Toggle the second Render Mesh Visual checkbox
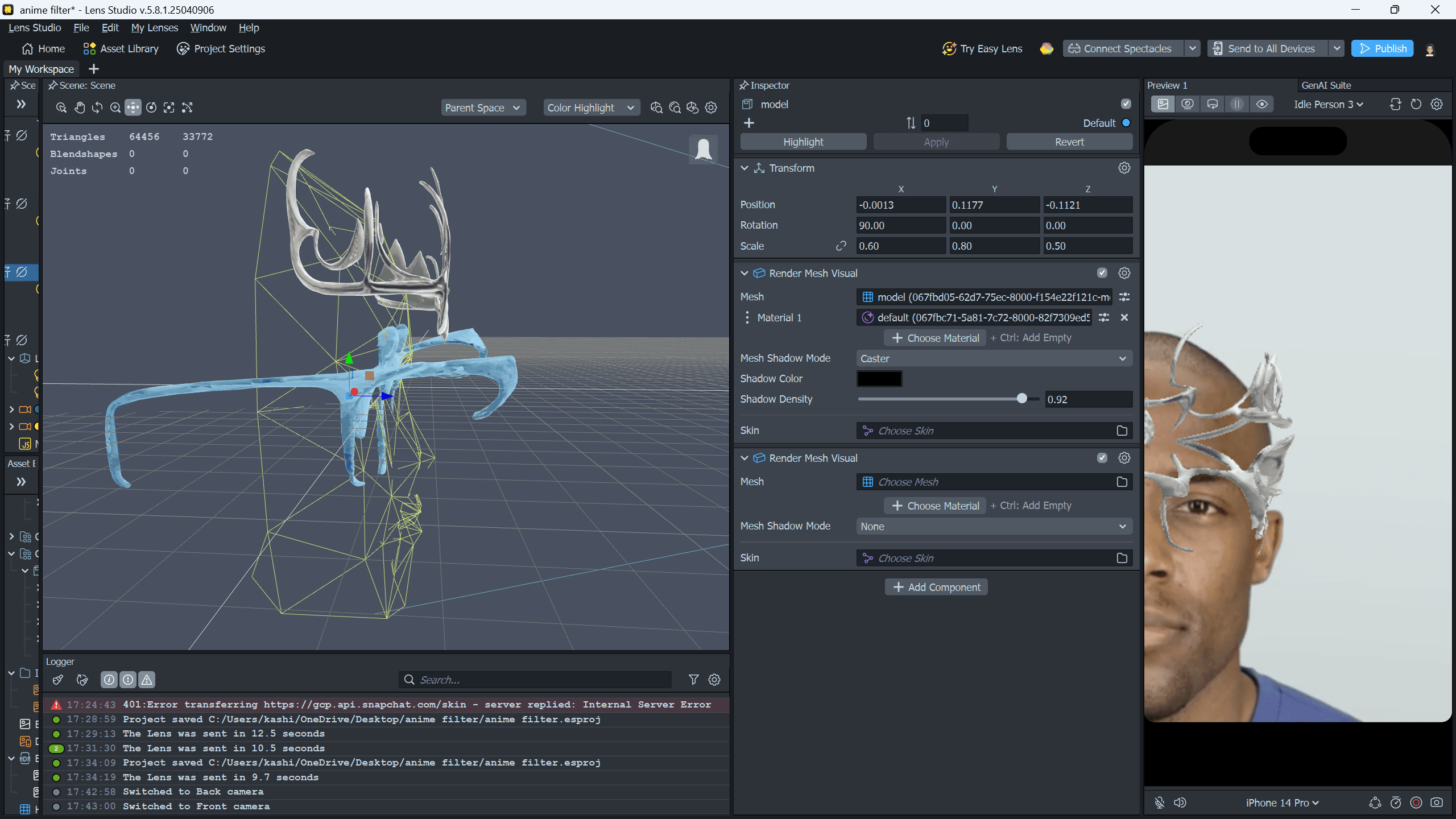Viewport: 1456px width, 819px height. pyautogui.click(x=1102, y=458)
